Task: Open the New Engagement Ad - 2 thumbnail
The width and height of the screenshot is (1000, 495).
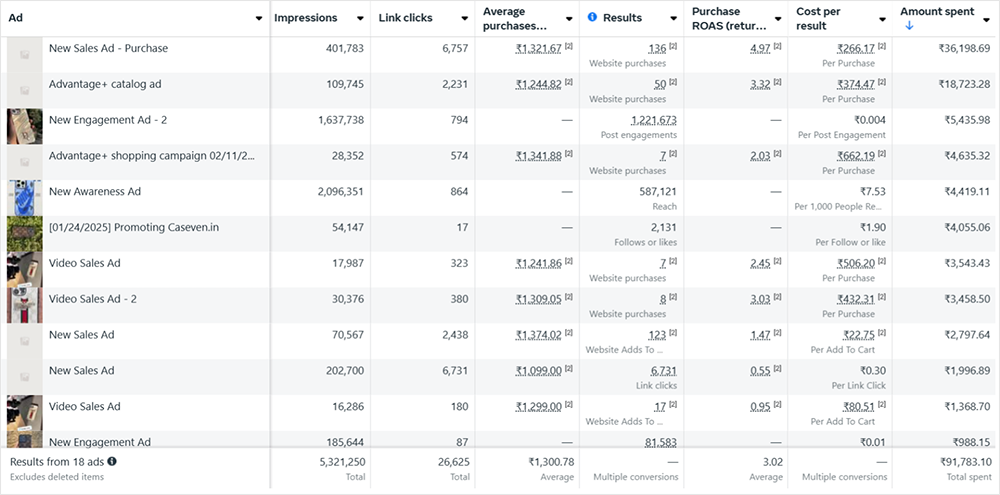Action: 25,127
